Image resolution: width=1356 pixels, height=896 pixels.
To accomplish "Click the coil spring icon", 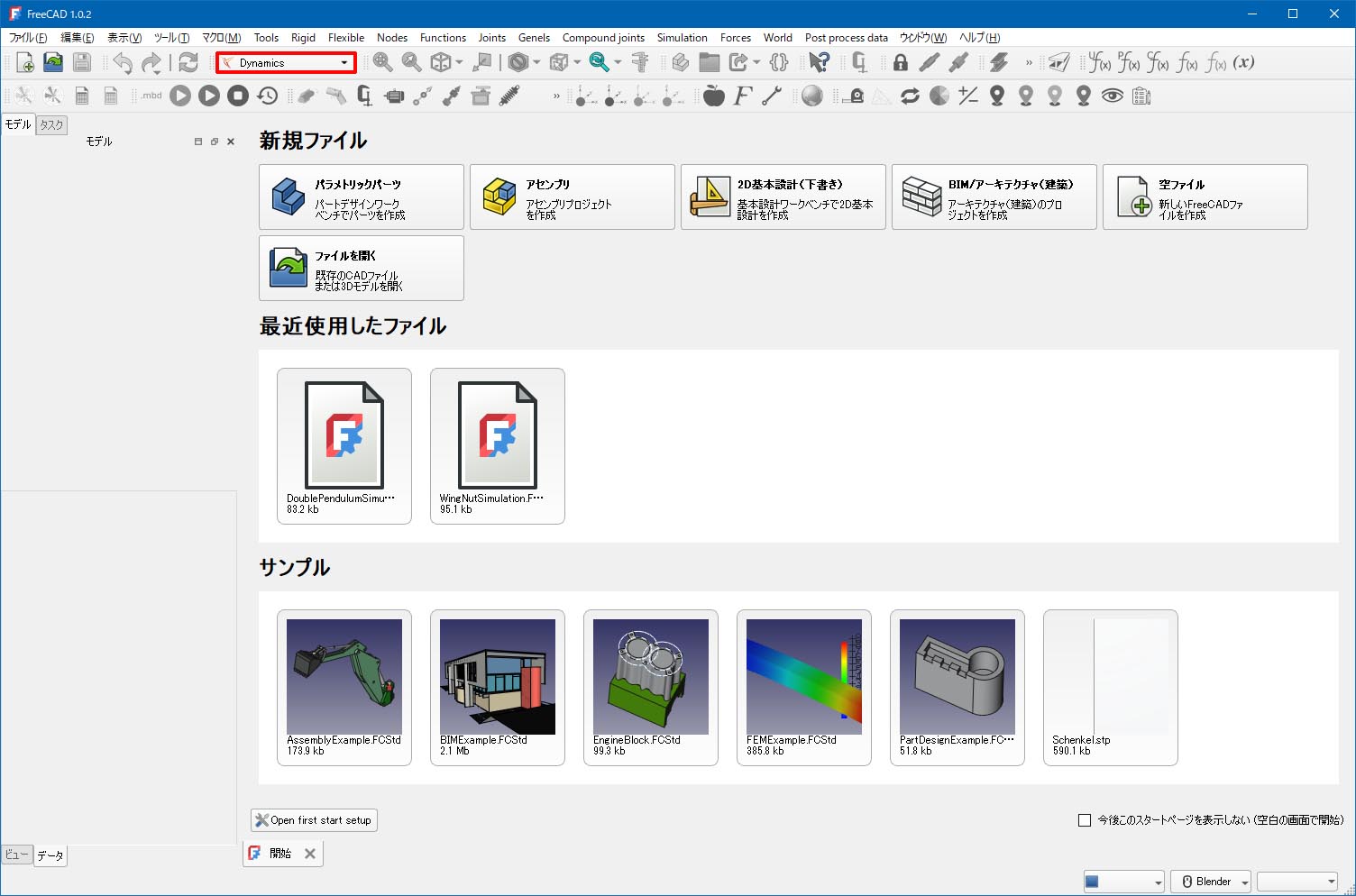I will coord(509,96).
